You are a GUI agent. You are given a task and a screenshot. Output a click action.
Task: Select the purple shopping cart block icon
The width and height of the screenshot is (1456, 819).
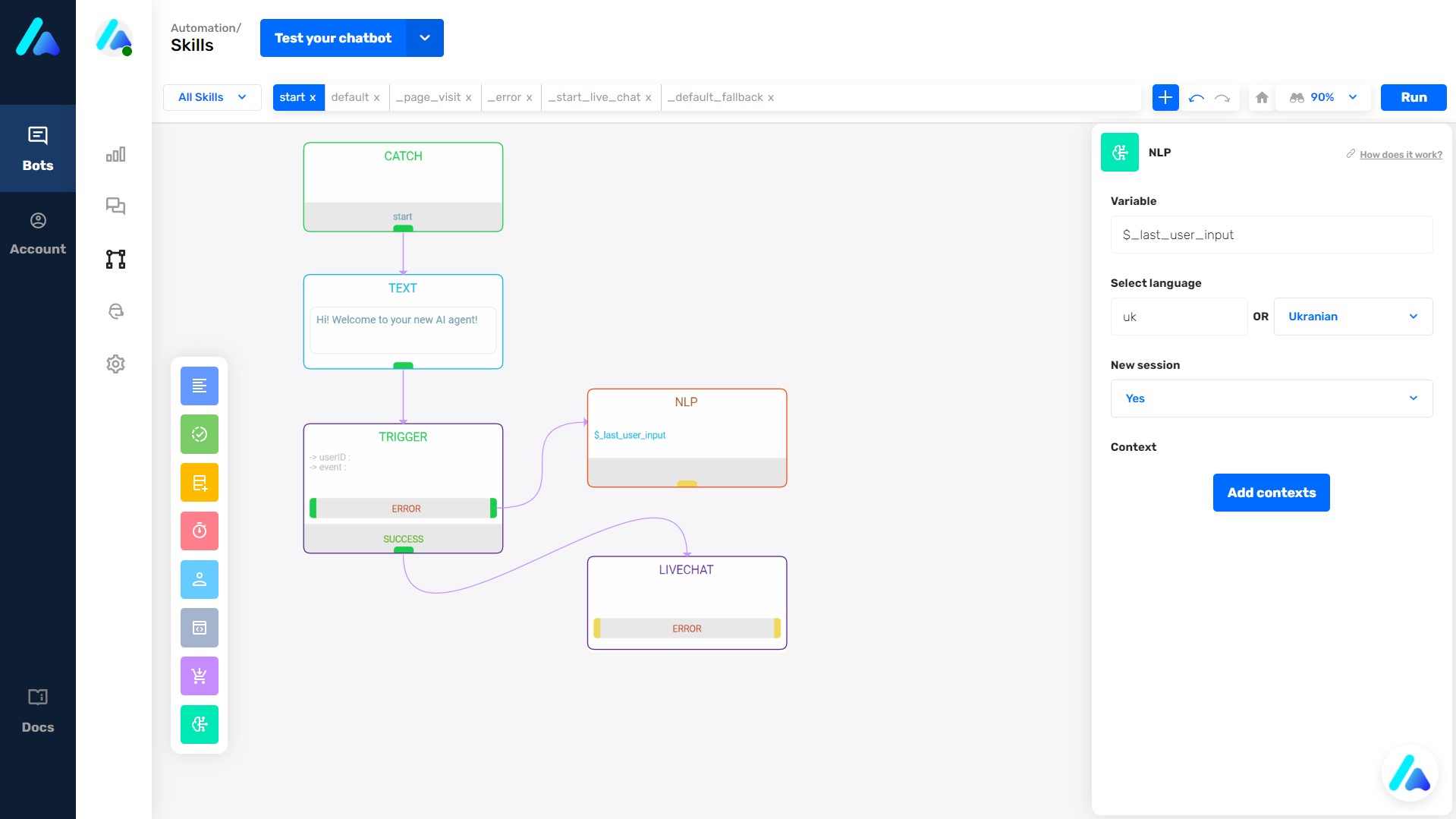coord(199,676)
